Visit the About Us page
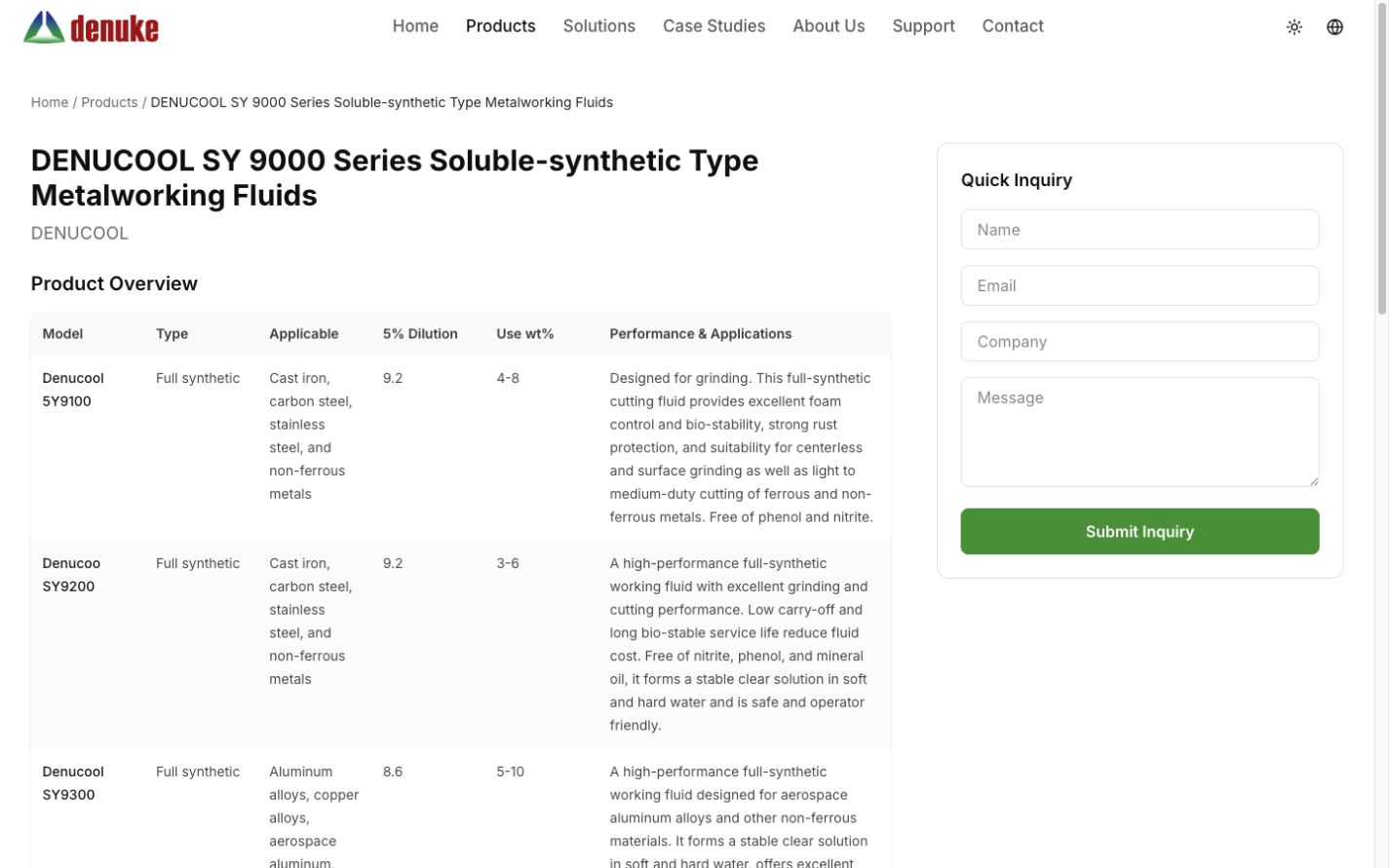Image resolution: width=1389 pixels, height=868 pixels. pyautogui.click(x=829, y=26)
